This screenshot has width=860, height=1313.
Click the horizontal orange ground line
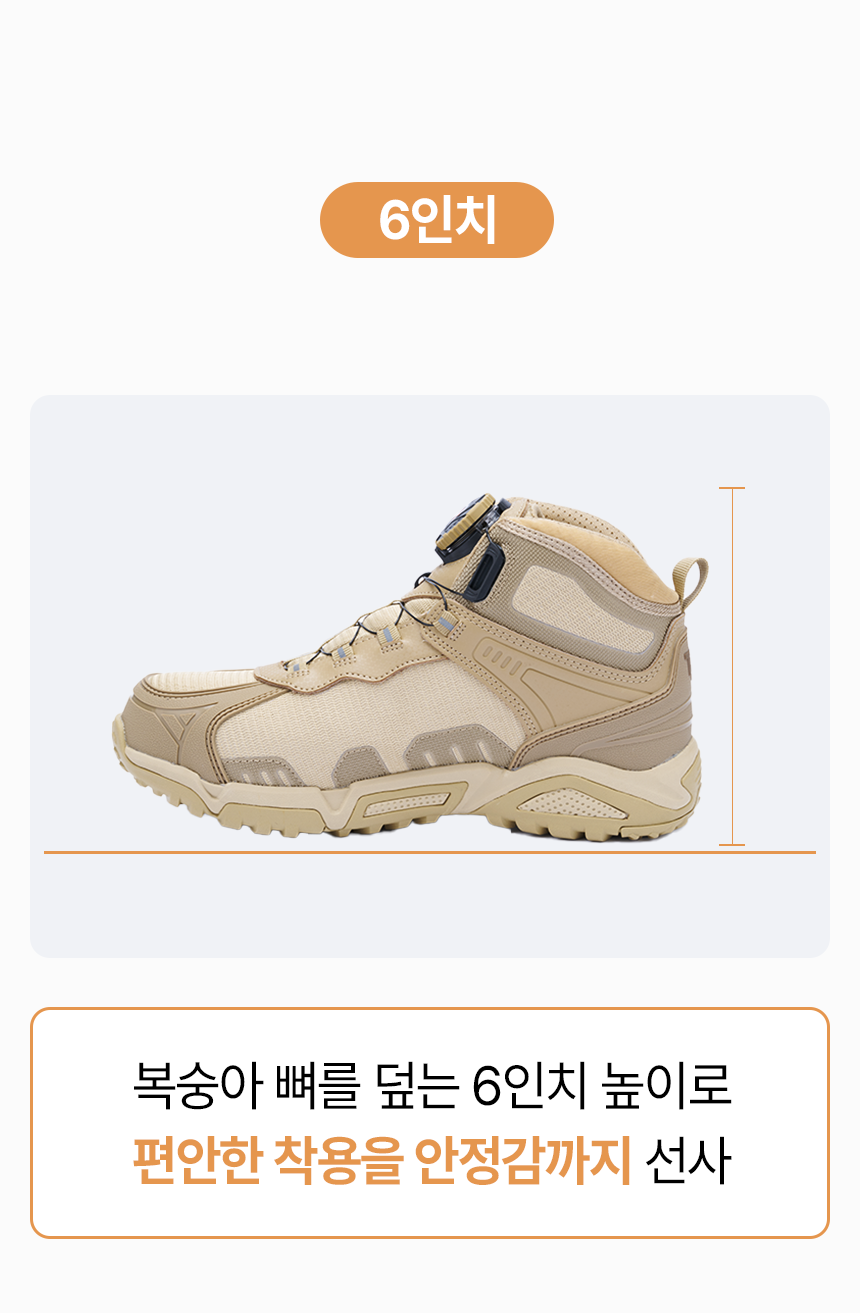430,852
